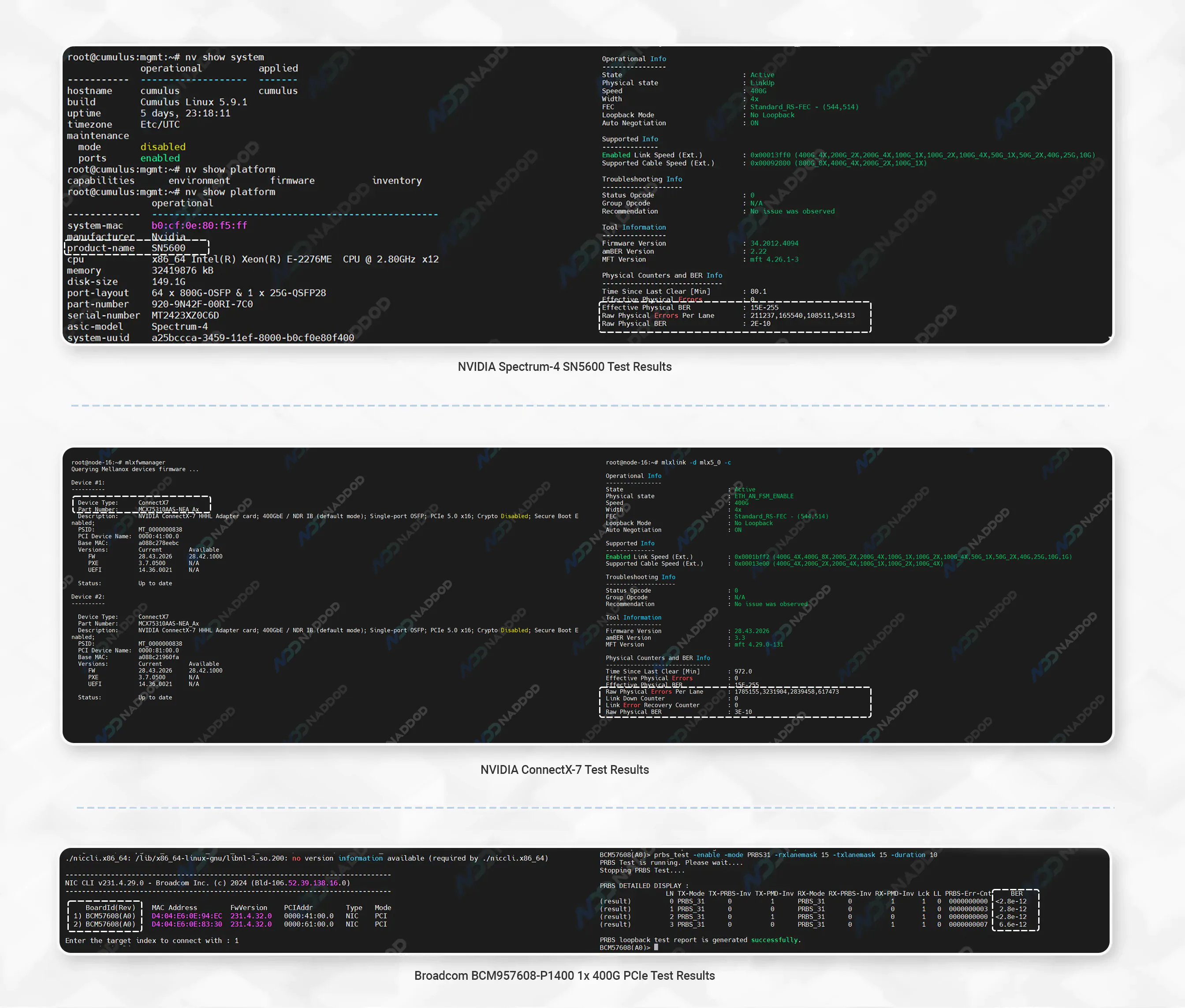
Task: Click the Base MAC "a088c21960fa"
Action: [x=158, y=657]
